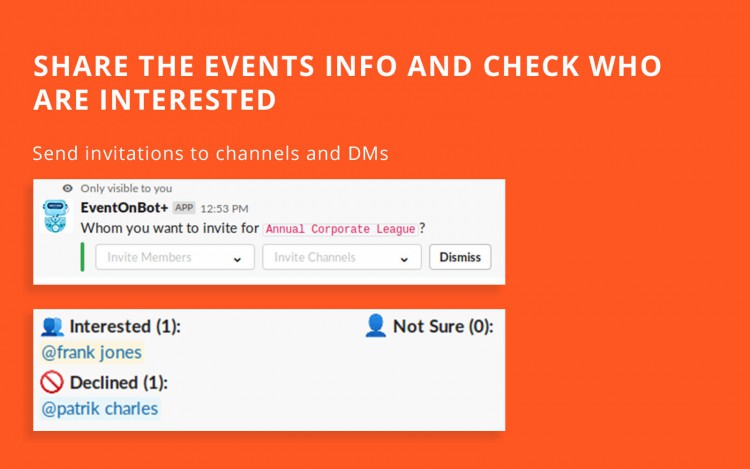Open the Invite Members dropdown

(175, 257)
